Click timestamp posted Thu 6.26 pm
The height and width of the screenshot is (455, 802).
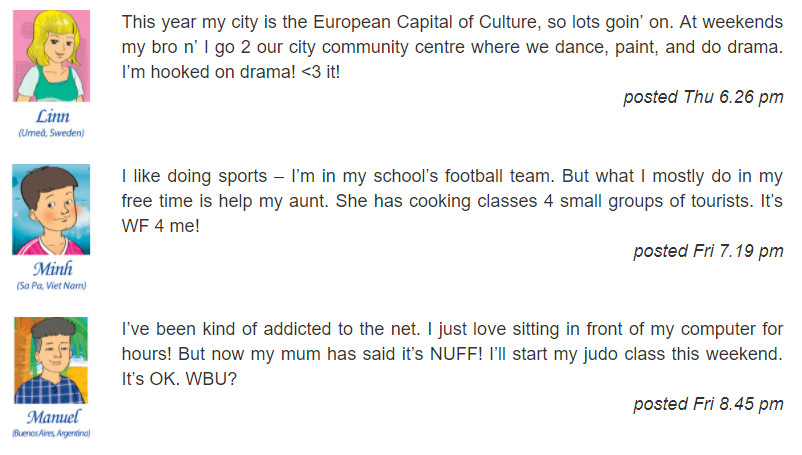point(703,97)
